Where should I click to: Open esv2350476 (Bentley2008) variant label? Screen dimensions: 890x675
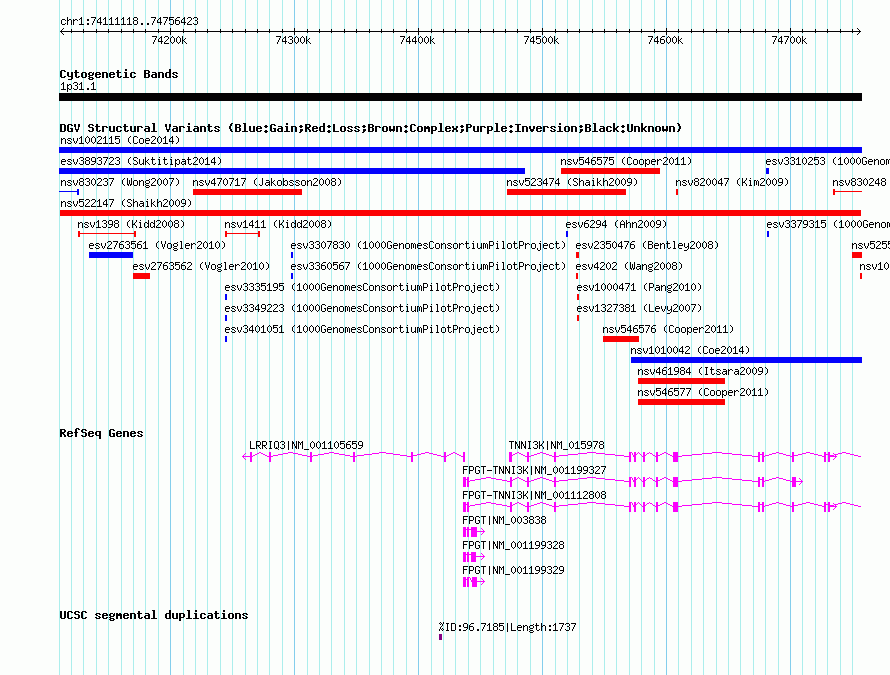point(647,245)
